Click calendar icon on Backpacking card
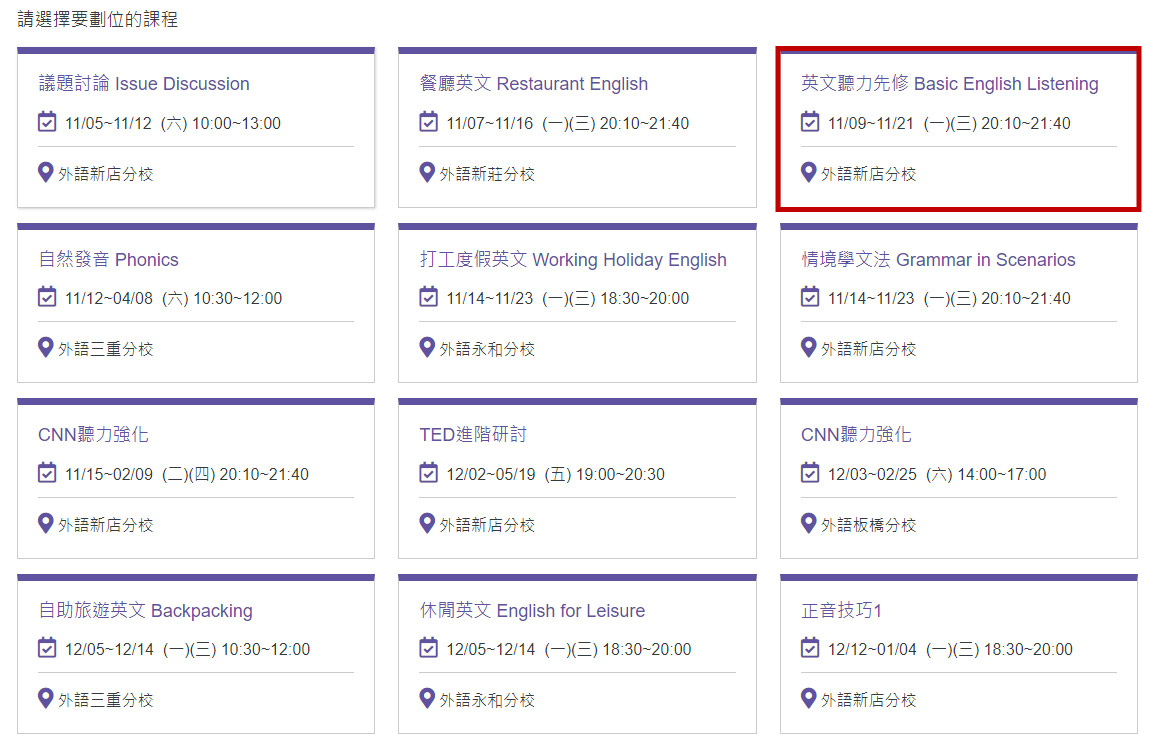Image resolution: width=1160 pixels, height=740 pixels. (x=46, y=648)
